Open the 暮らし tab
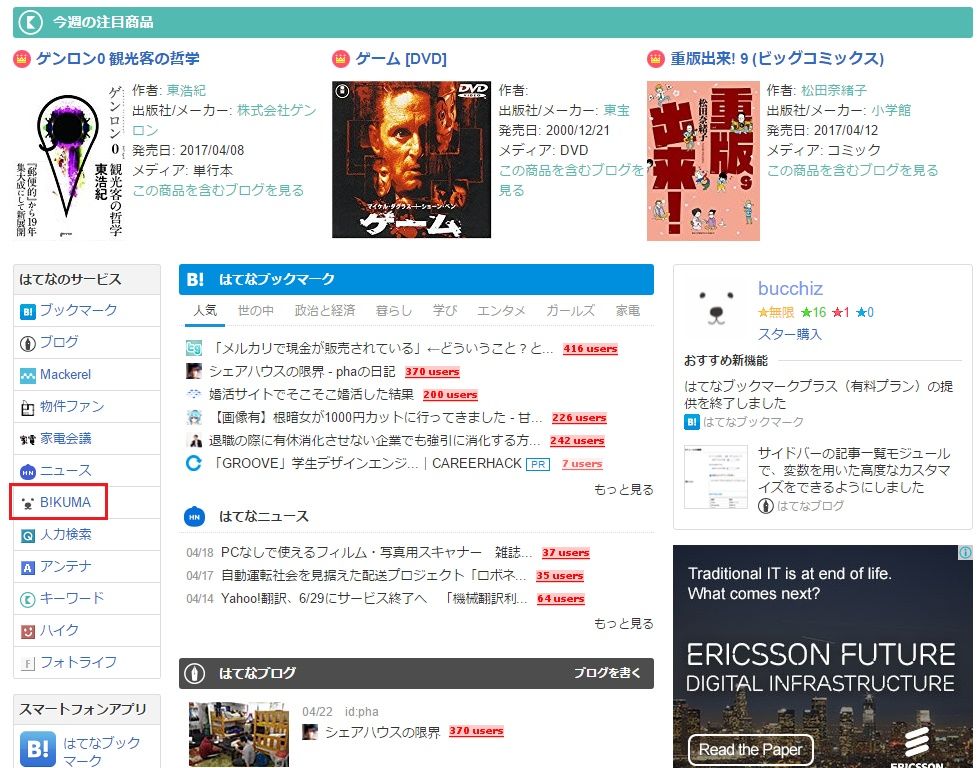 point(394,310)
